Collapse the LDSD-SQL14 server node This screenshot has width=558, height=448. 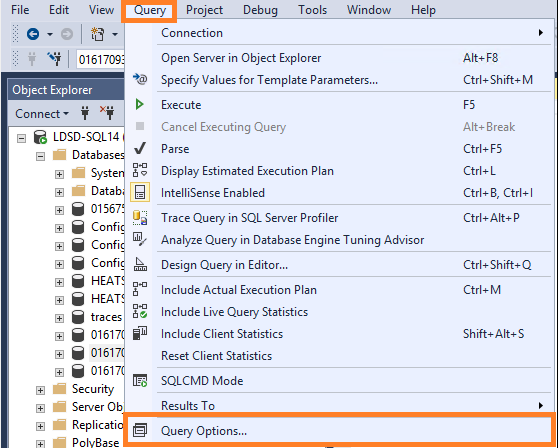(x=22, y=138)
